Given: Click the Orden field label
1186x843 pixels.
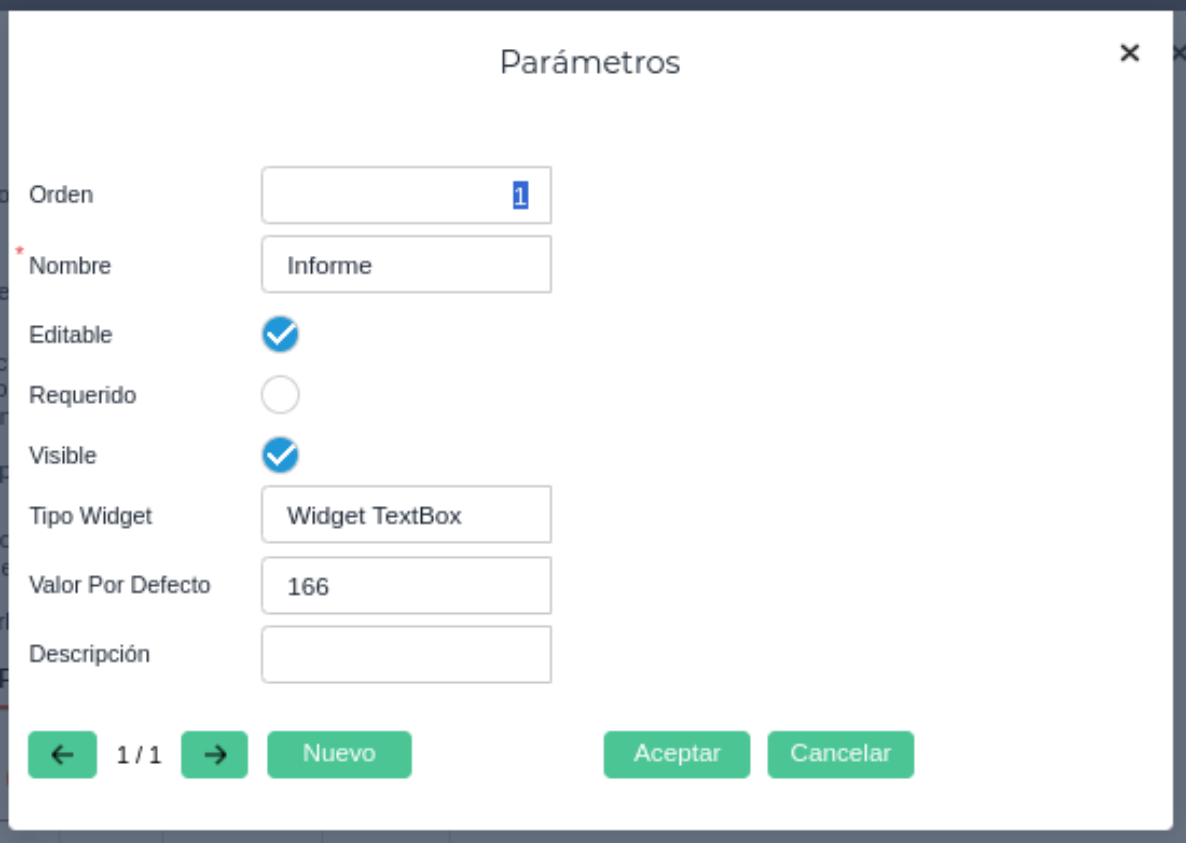Looking at the screenshot, I should point(61,195).
